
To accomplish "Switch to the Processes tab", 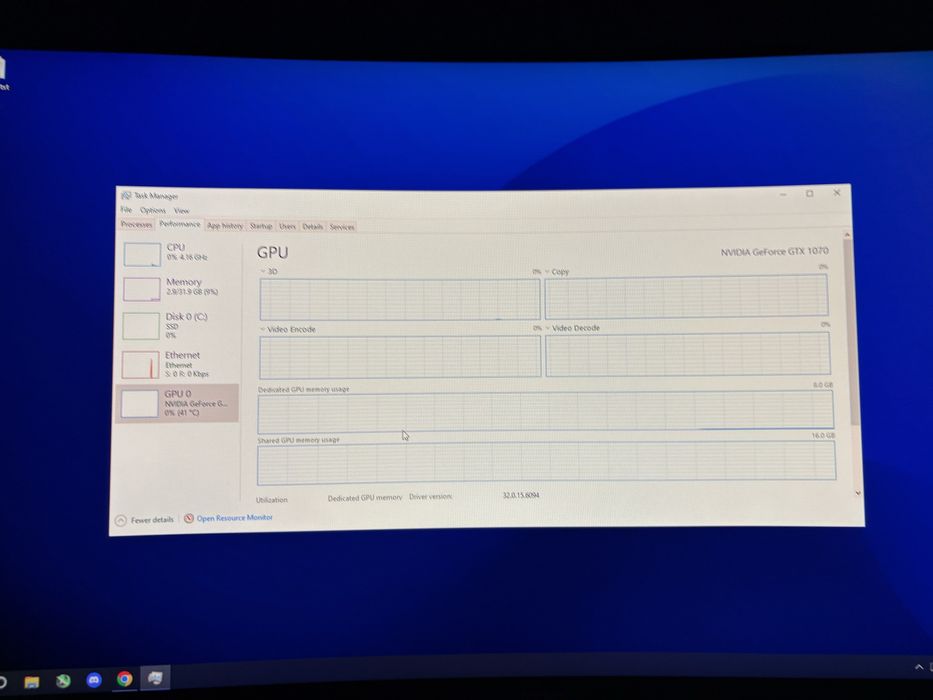I will pos(136,224).
